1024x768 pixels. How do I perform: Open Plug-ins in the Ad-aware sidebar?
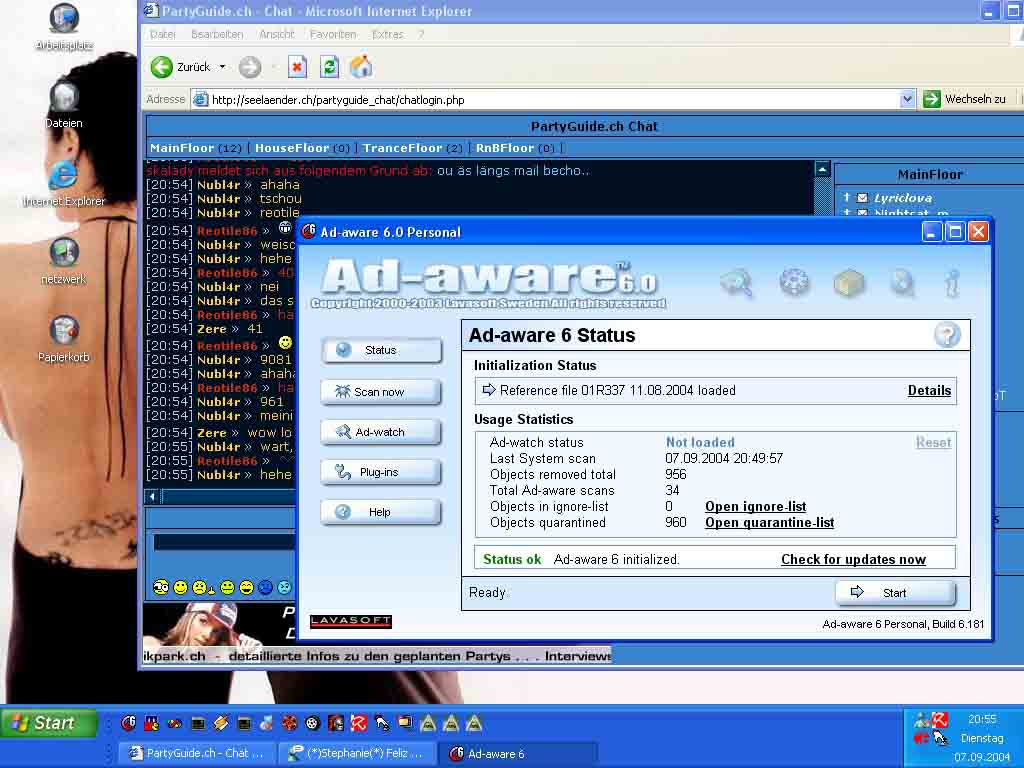380,472
